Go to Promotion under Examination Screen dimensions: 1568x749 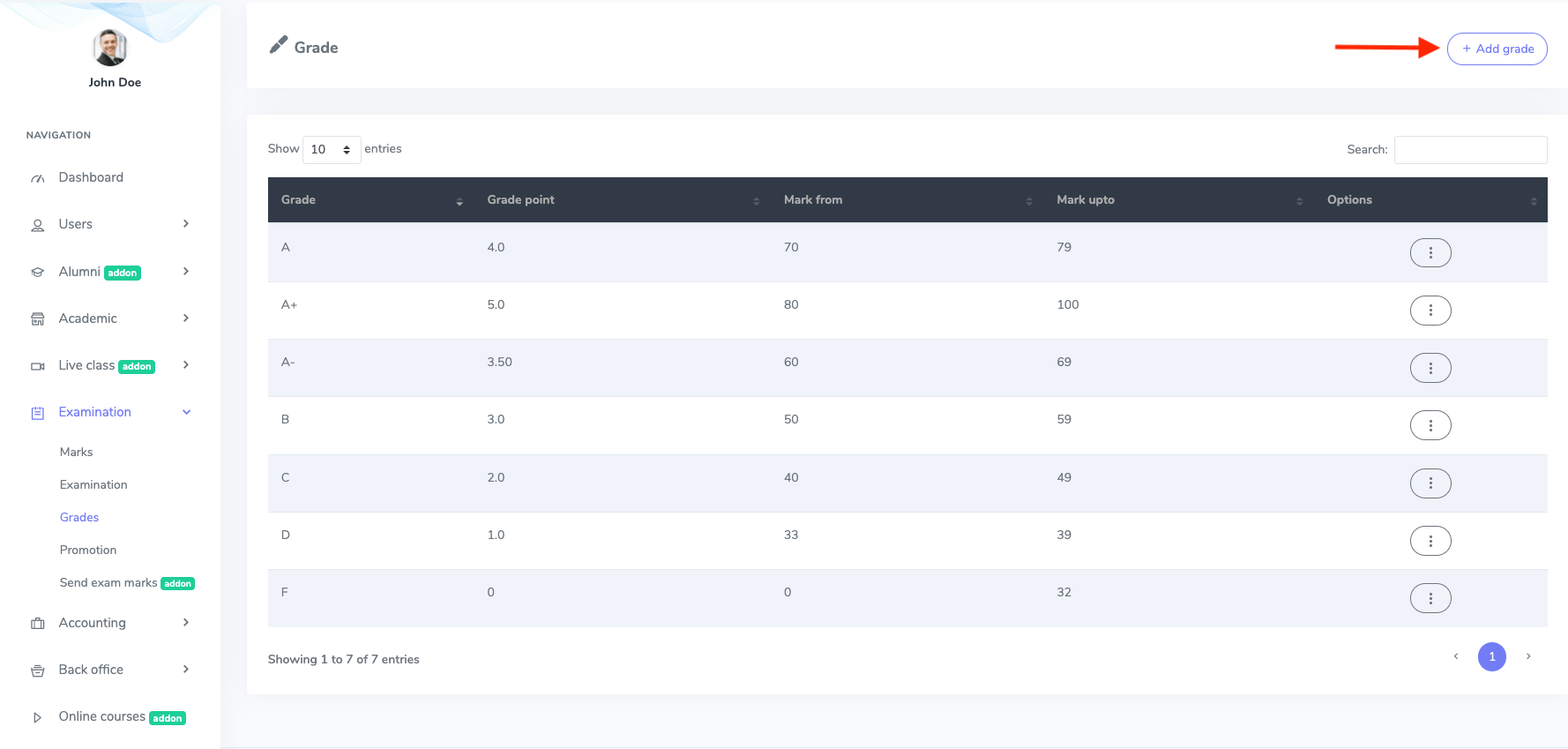pos(88,550)
